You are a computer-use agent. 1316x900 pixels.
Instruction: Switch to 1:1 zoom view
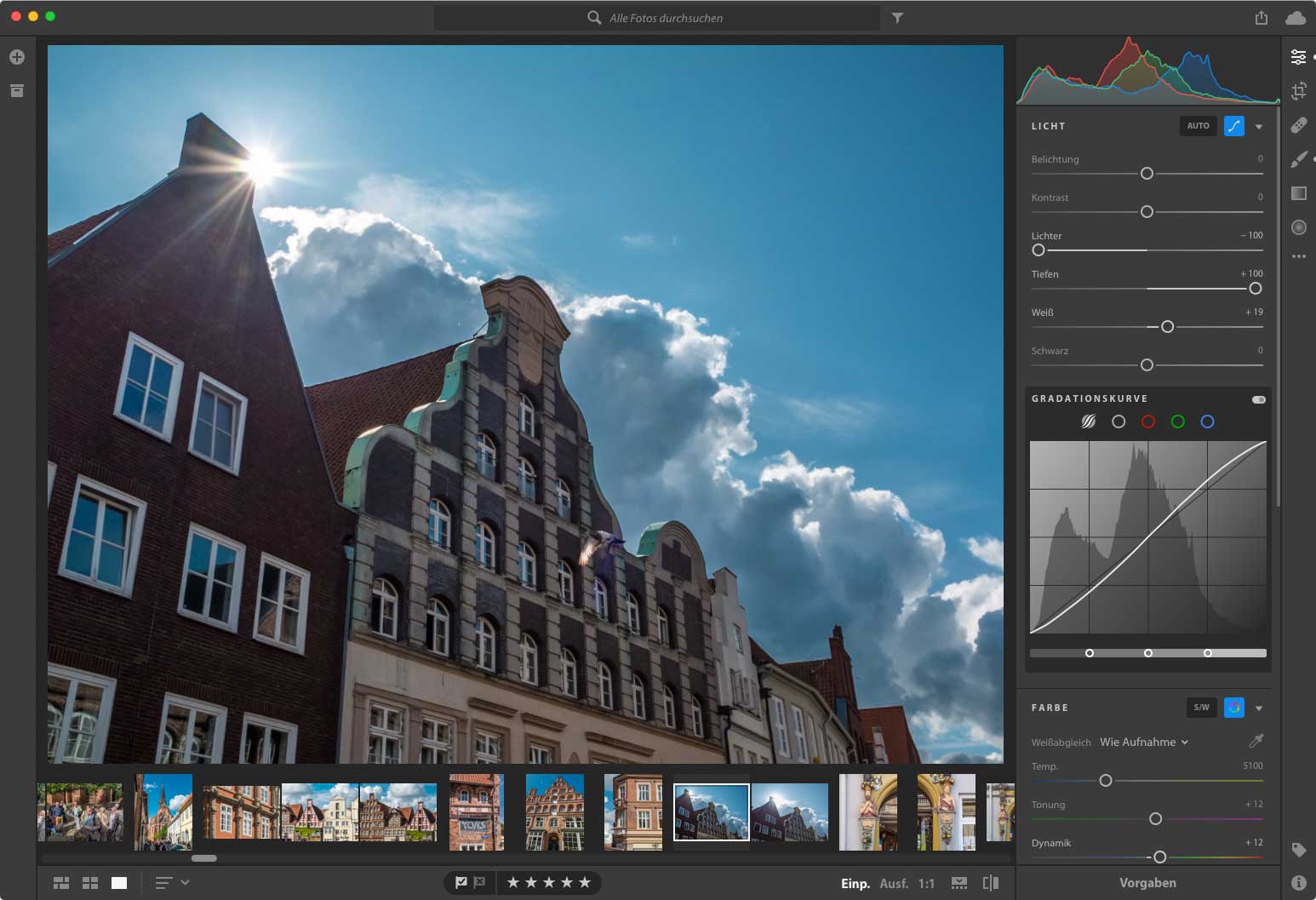pyautogui.click(x=926, y=884)
